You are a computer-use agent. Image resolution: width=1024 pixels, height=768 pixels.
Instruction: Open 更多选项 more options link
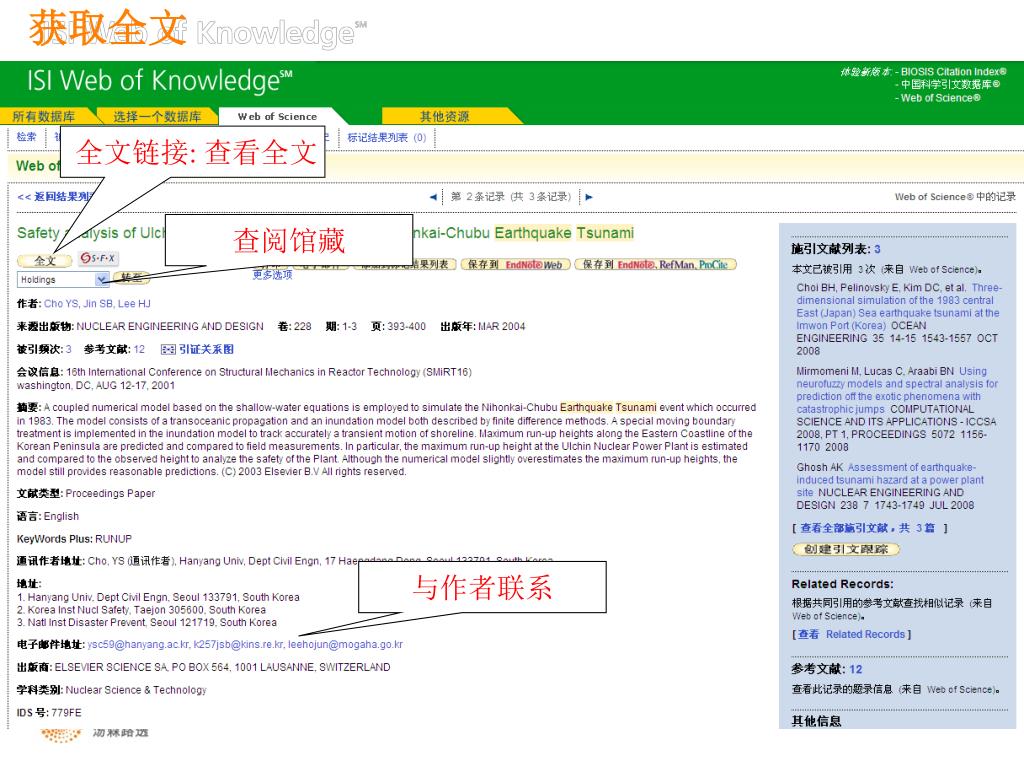[272, 275]
